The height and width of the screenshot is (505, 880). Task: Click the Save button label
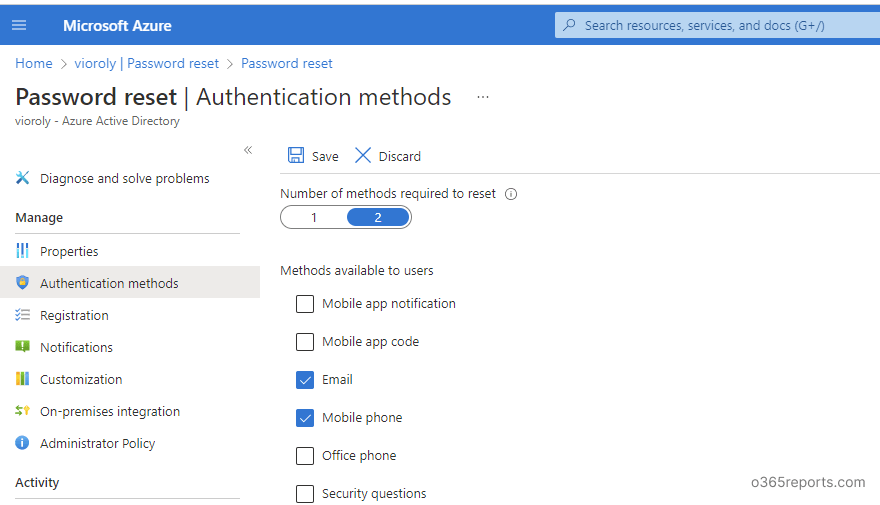tap(325, 157)
